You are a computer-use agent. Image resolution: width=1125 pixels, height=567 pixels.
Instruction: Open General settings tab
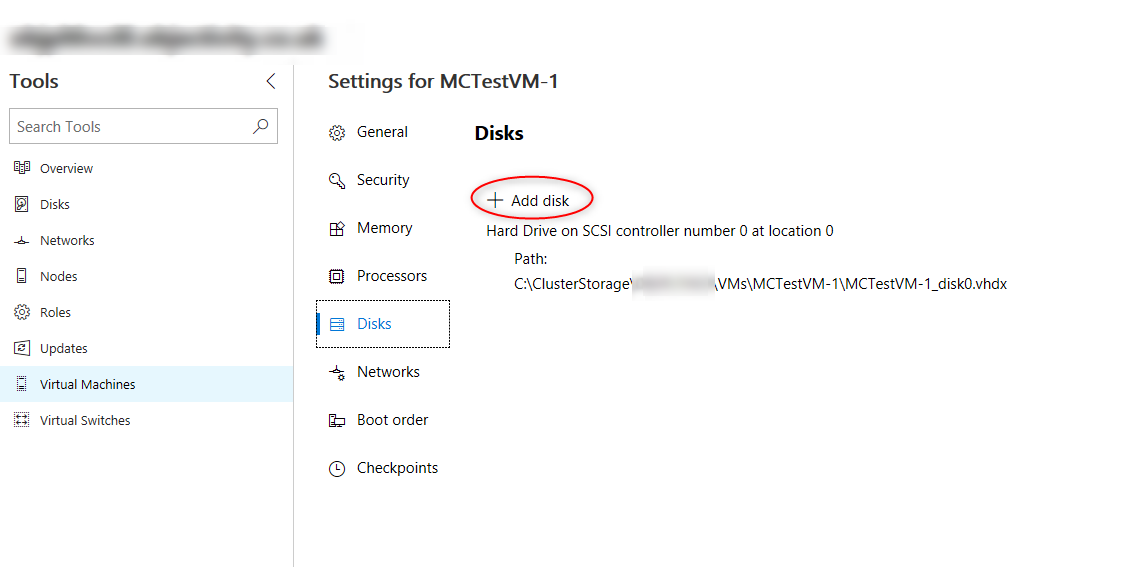click(x=383, y=132)
